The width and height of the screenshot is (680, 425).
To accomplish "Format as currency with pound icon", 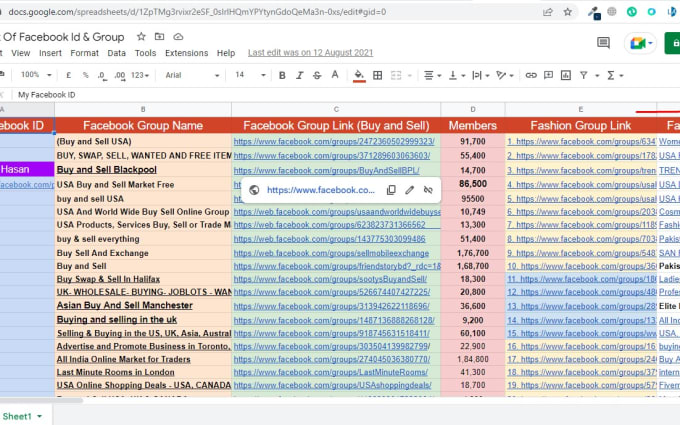I will (x=69, y=75).
